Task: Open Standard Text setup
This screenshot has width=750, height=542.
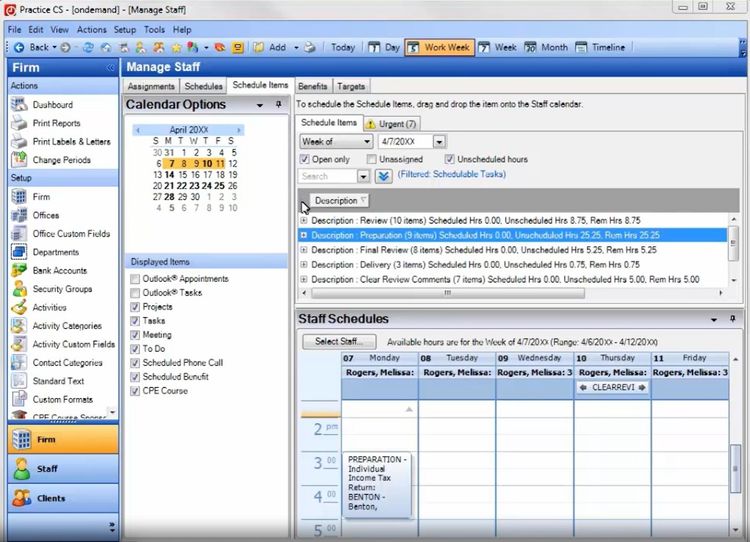Action: (58, 381)
